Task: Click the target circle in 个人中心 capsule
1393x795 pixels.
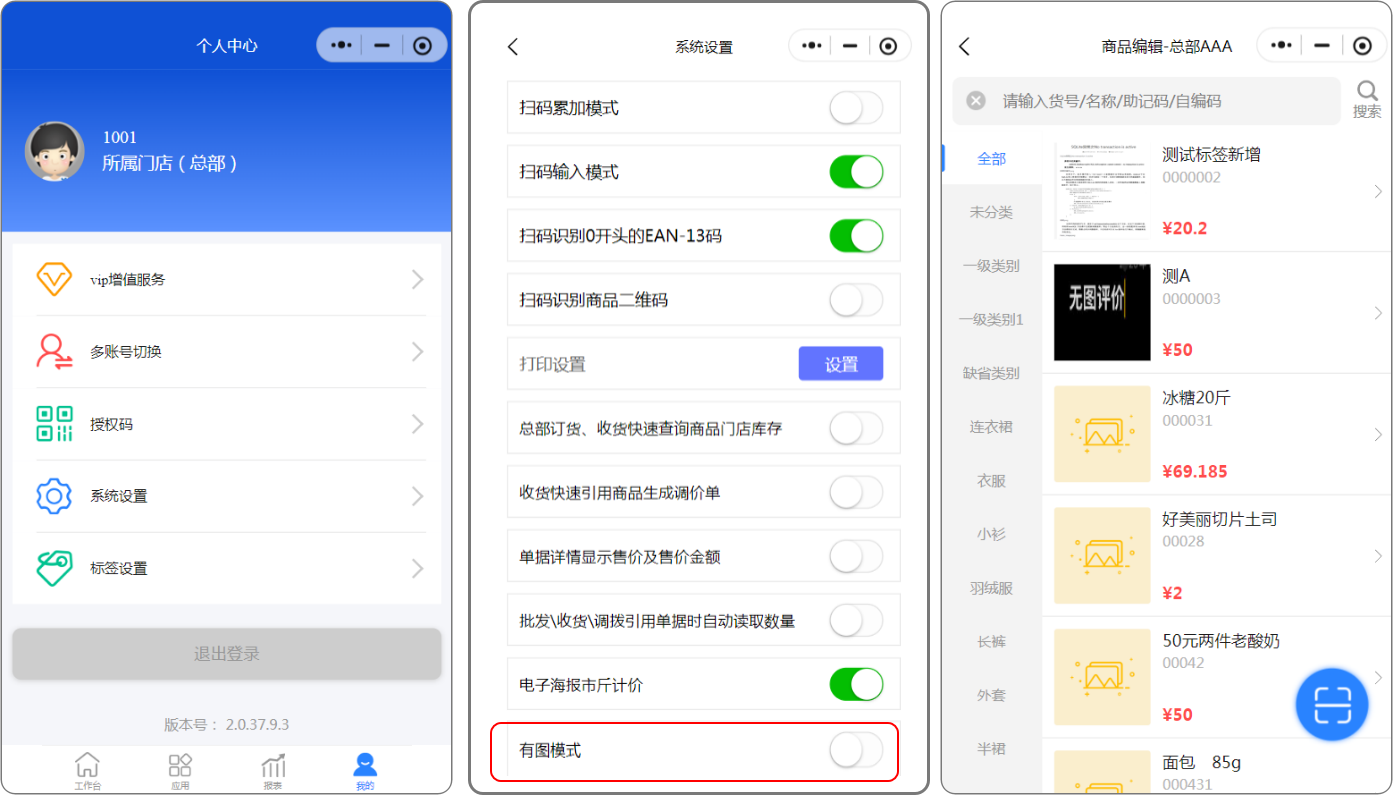Action: (x=422, y=45)
